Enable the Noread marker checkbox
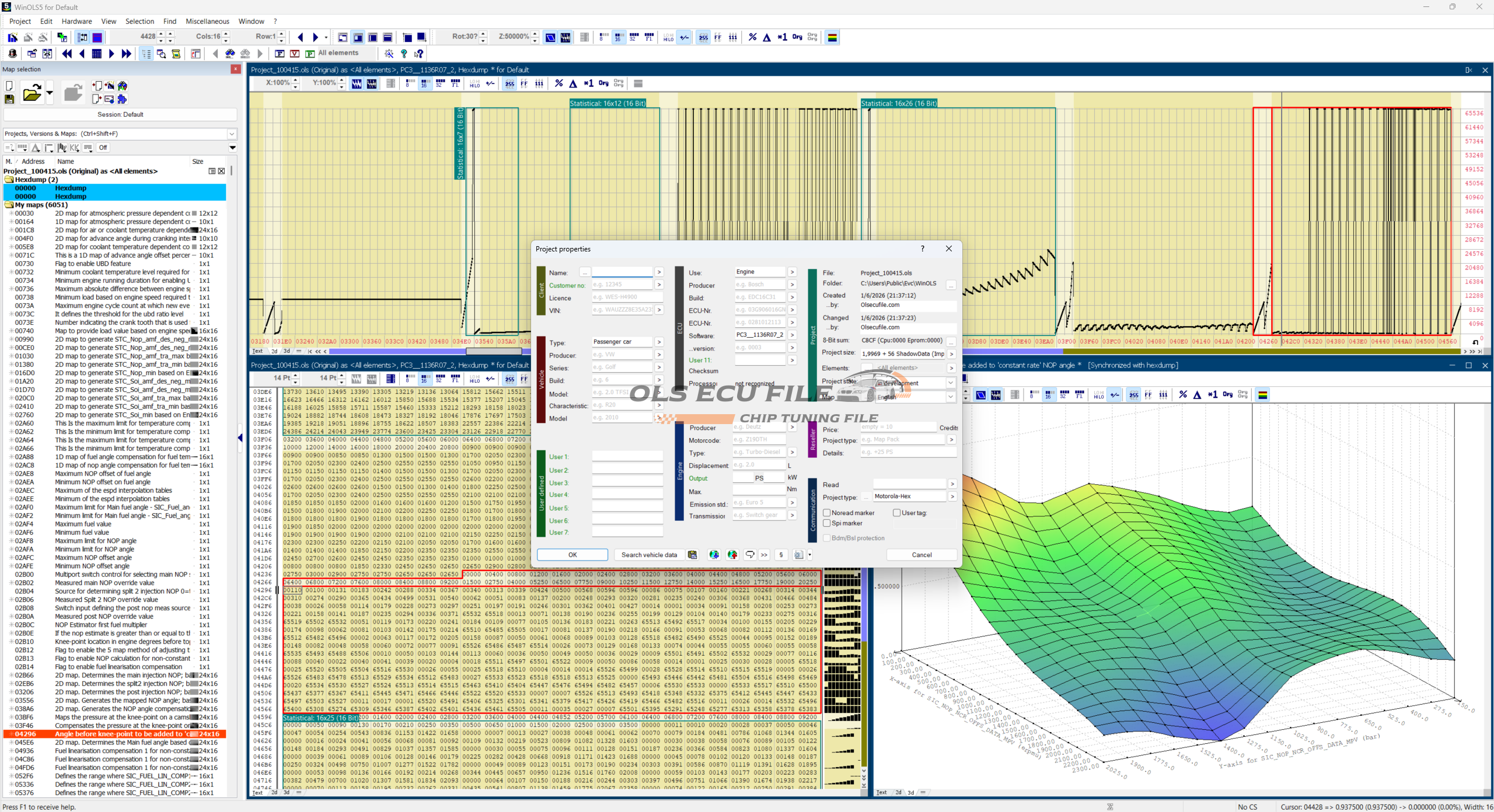This screenshot has height=812, width=1494. (x=827, y=513)
